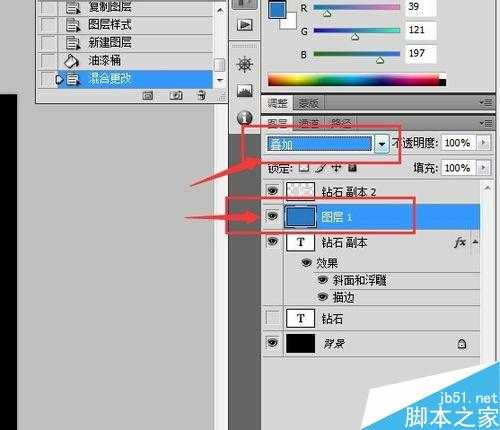Hide the 图层 1 layer
Viewport: 500px width, 430px height.
coord(273,216)
